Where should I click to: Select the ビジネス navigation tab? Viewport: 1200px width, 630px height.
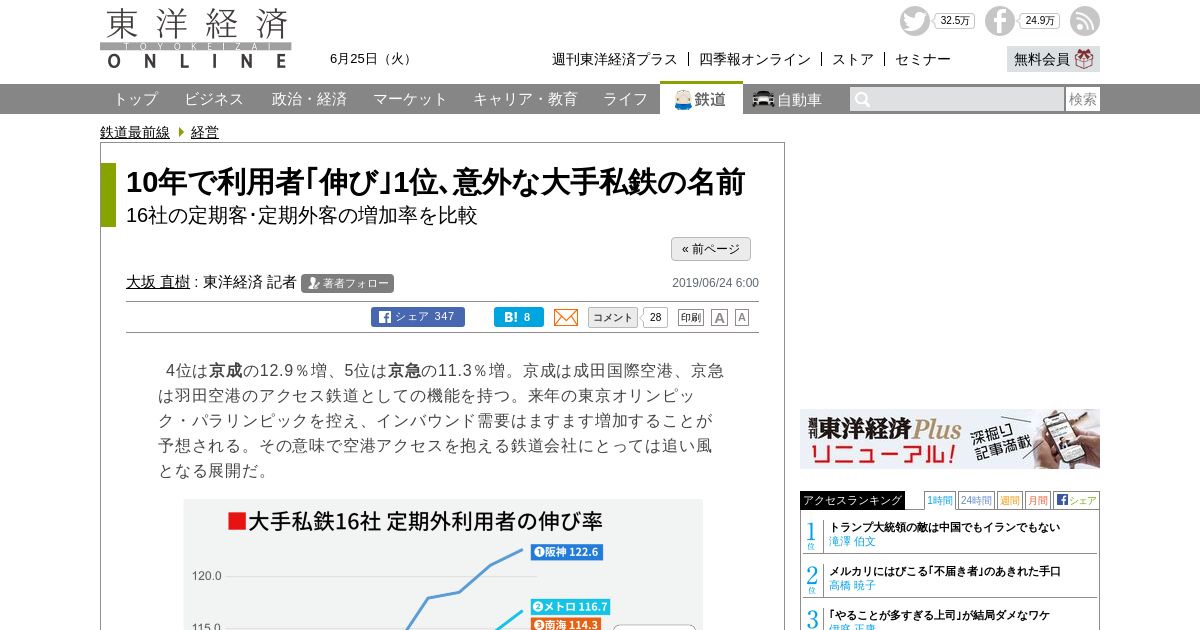[x=214, y=99]
